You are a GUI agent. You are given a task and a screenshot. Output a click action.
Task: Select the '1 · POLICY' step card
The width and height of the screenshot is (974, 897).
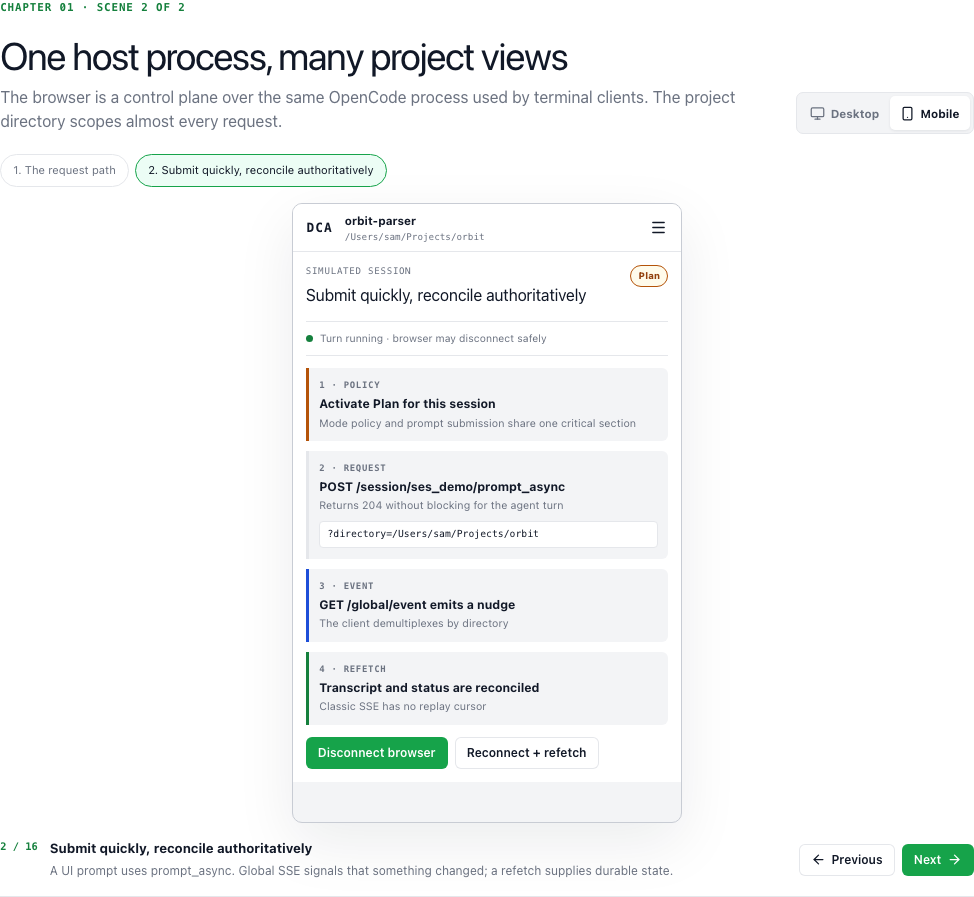pyautogui.click(x=487, y=404)
